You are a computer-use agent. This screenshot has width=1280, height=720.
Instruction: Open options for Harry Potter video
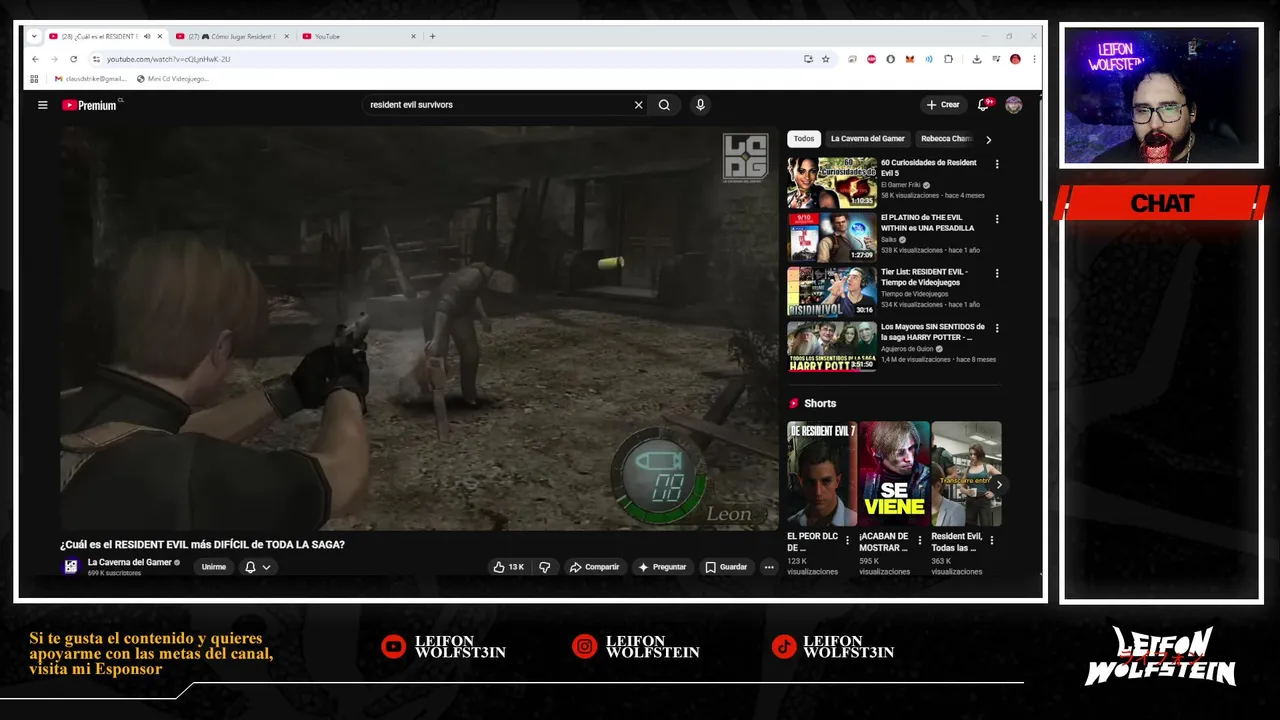(x=996, y=328)
